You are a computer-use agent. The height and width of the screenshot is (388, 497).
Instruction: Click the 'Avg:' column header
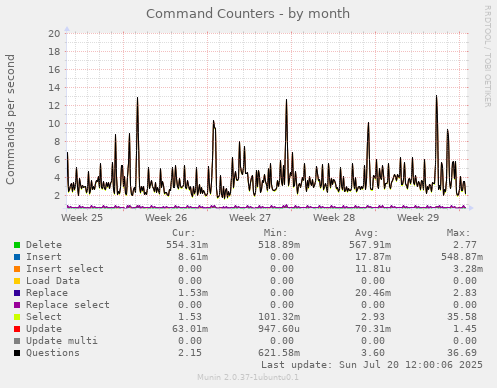(367, 233)
